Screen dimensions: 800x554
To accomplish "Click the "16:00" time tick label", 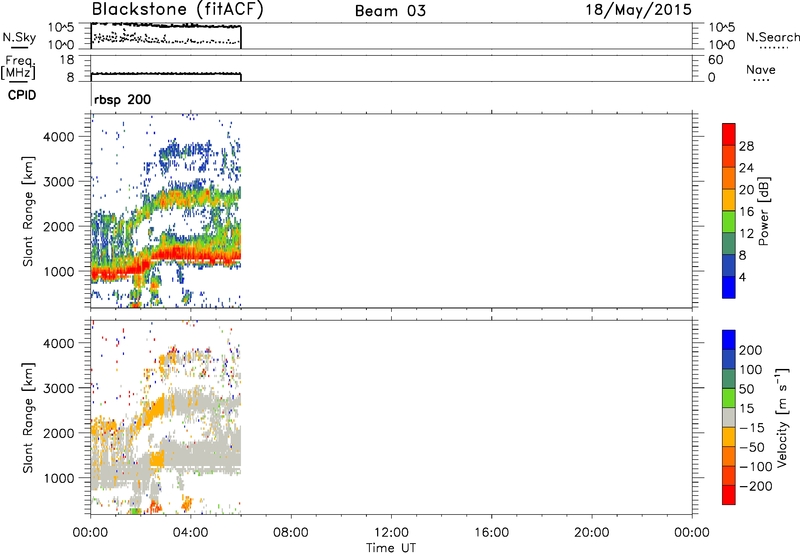I will (x=491, y=533).
